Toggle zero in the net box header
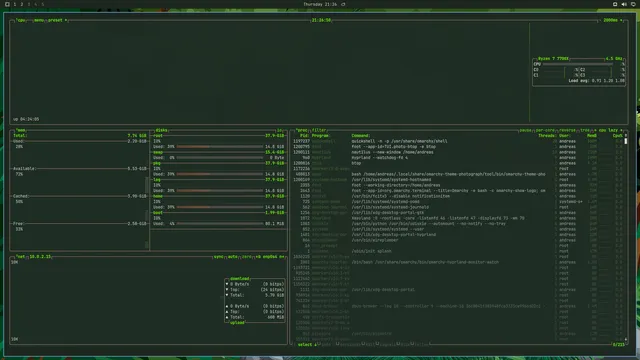 pyautogui.click(x=247, y=257)
